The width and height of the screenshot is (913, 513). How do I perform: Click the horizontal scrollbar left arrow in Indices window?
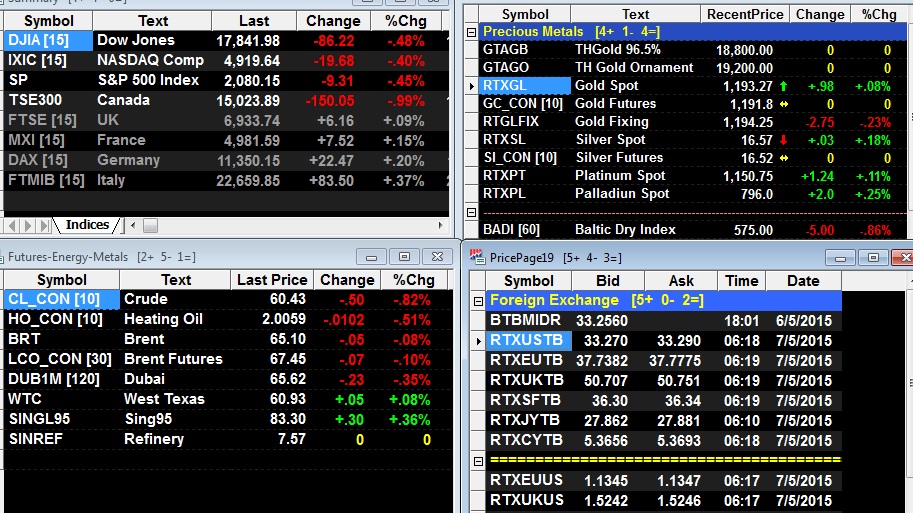pyautogui.click(x=133, y=225)
